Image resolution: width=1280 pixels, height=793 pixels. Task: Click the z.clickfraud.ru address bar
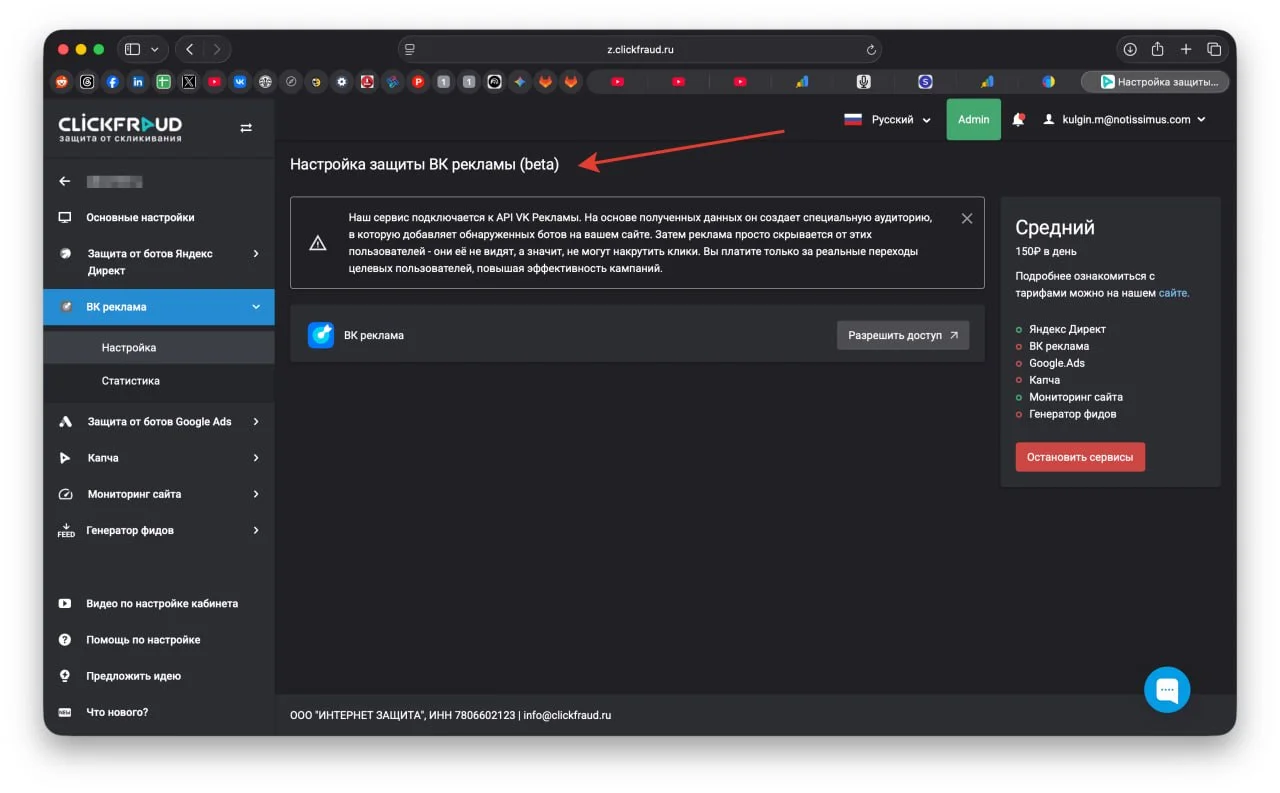[x=640, y=49]
